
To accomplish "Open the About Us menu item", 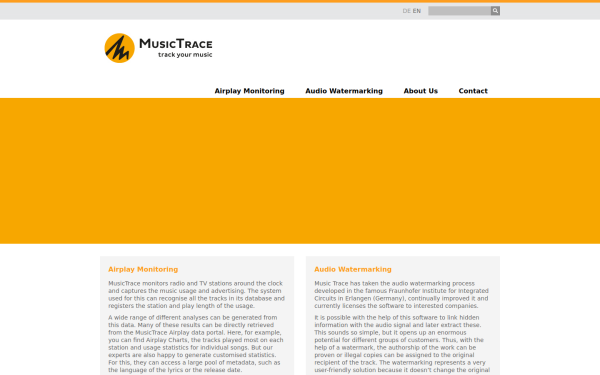I will [421, 91].
